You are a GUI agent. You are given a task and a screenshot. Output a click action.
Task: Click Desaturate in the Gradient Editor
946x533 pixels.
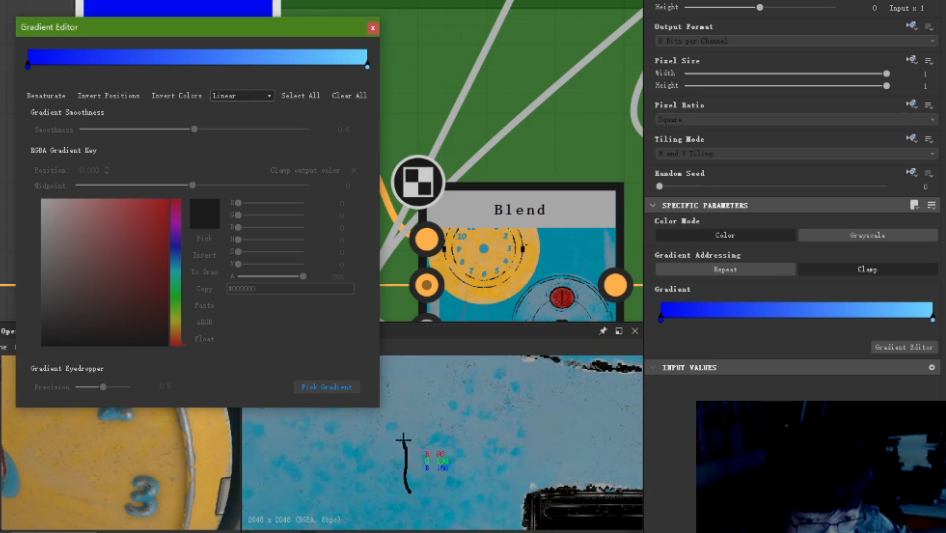pyautogui.click(x=46, y=96)
